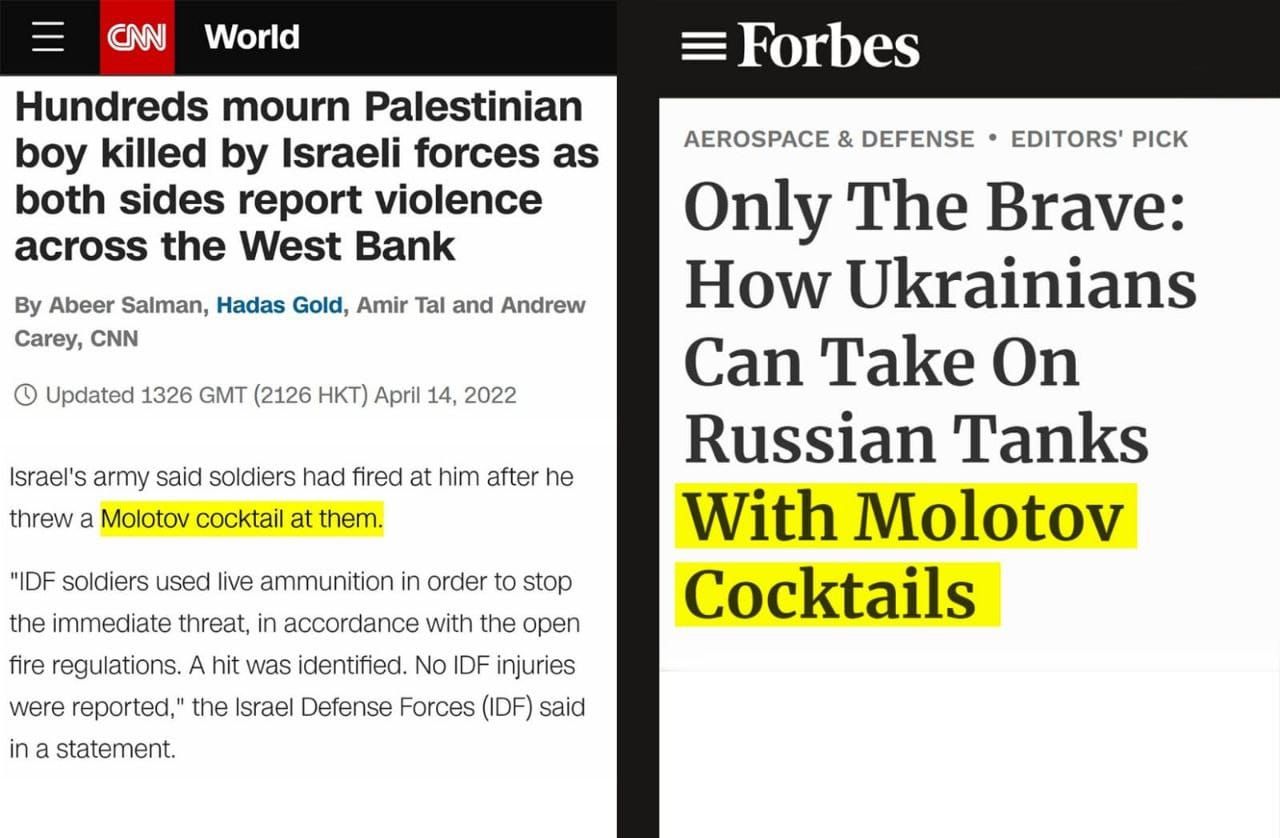Click highlighted 'Molotov cocktail at them' text
1280x838 pixels.
242,520
